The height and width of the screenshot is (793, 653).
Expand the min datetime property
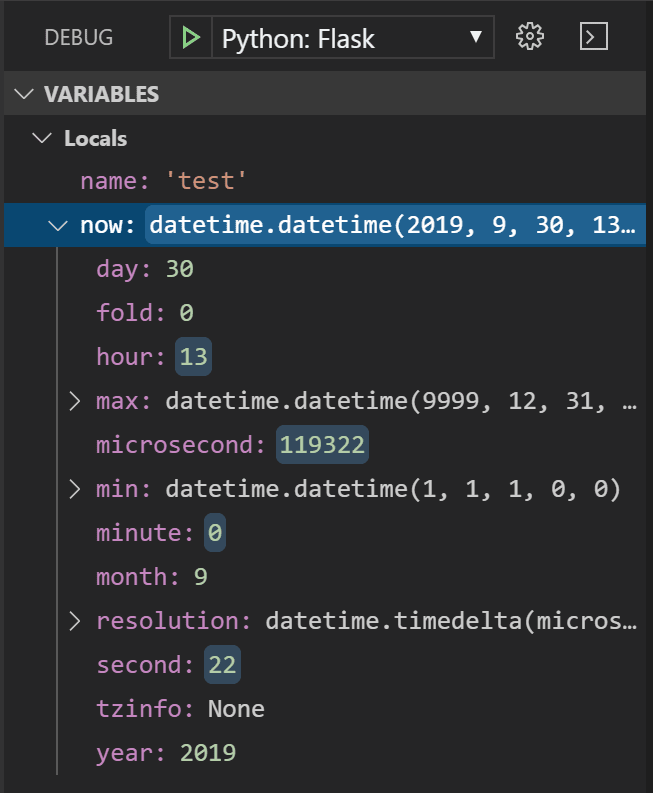(x=75, y=489)
